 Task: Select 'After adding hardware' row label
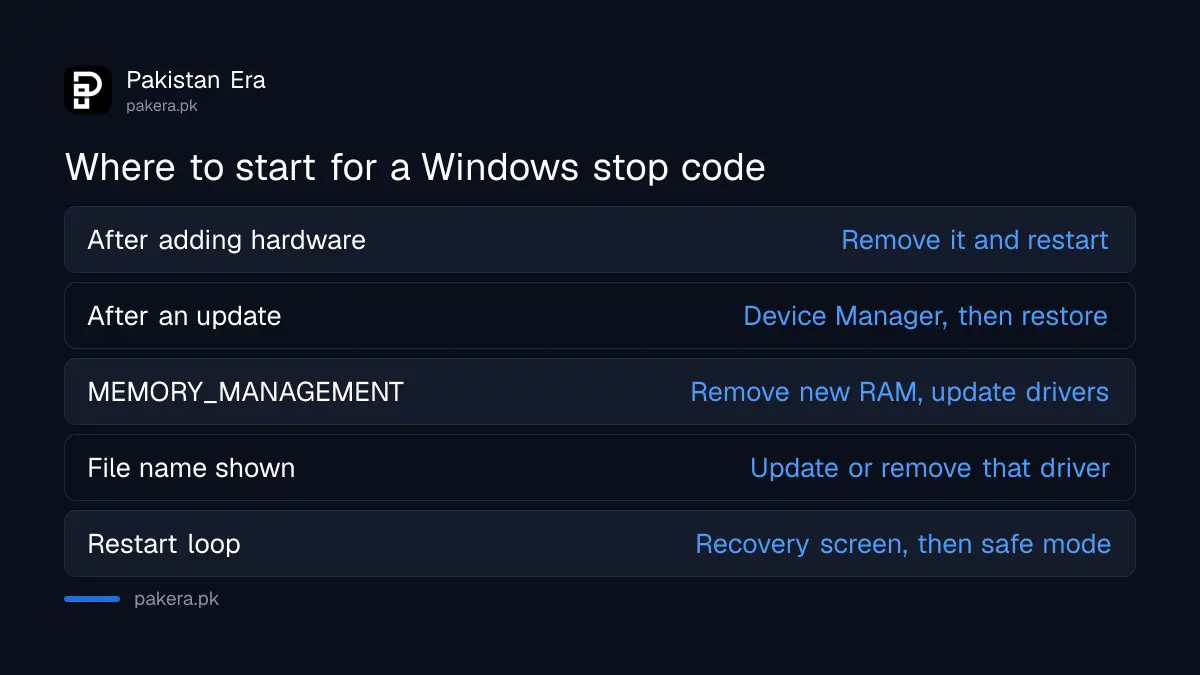point(227,240)
